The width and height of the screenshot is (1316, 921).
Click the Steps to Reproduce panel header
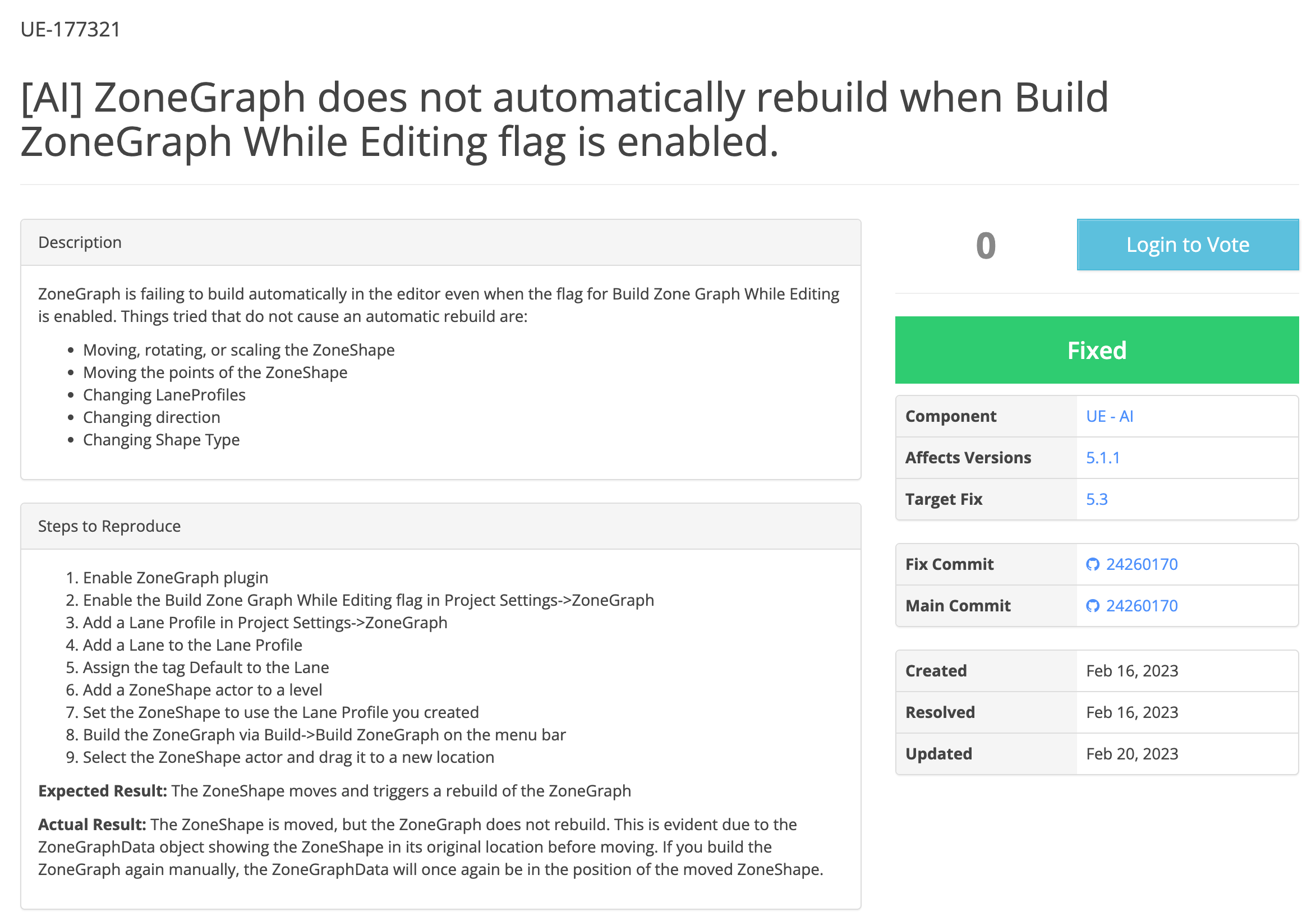(440, 526)
